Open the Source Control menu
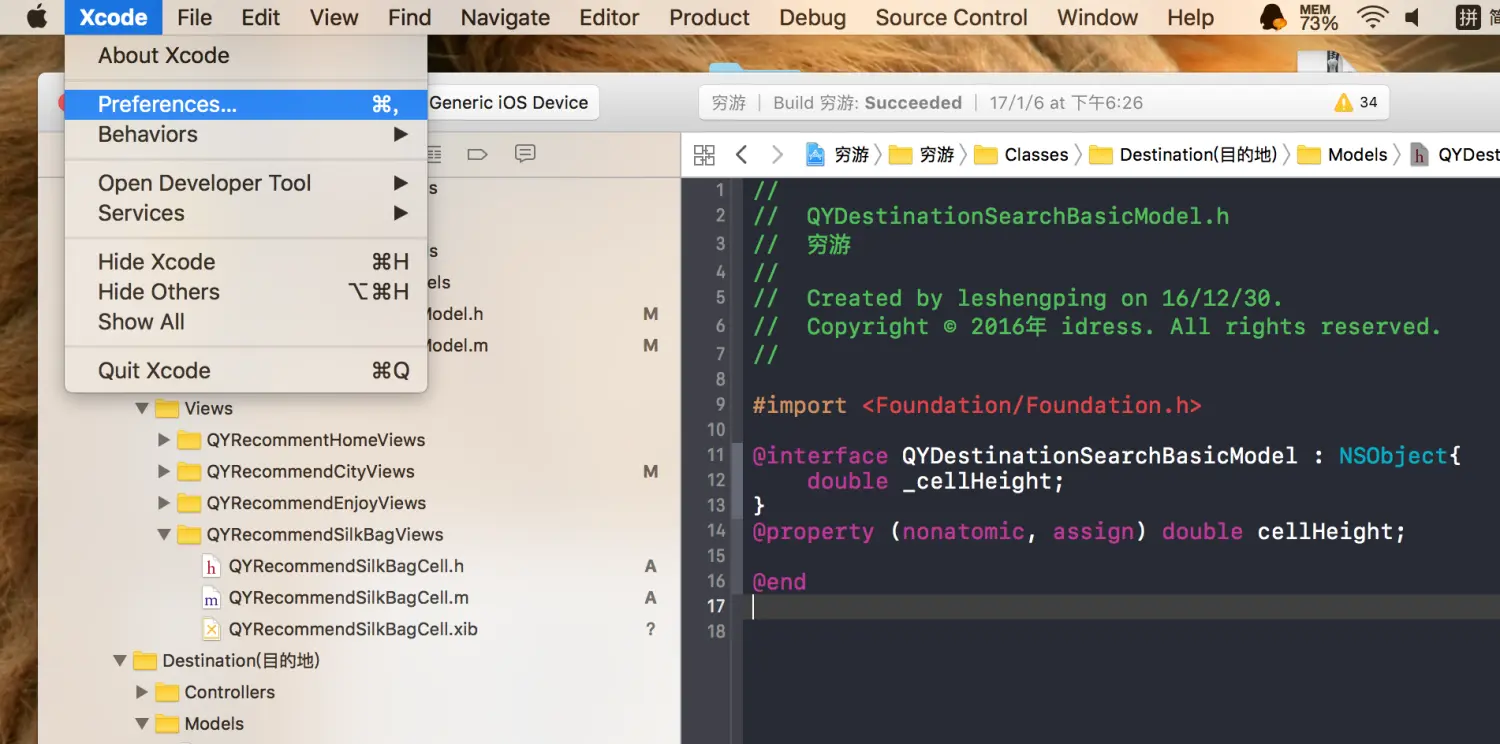1500x744 pixels. point(951,17)
